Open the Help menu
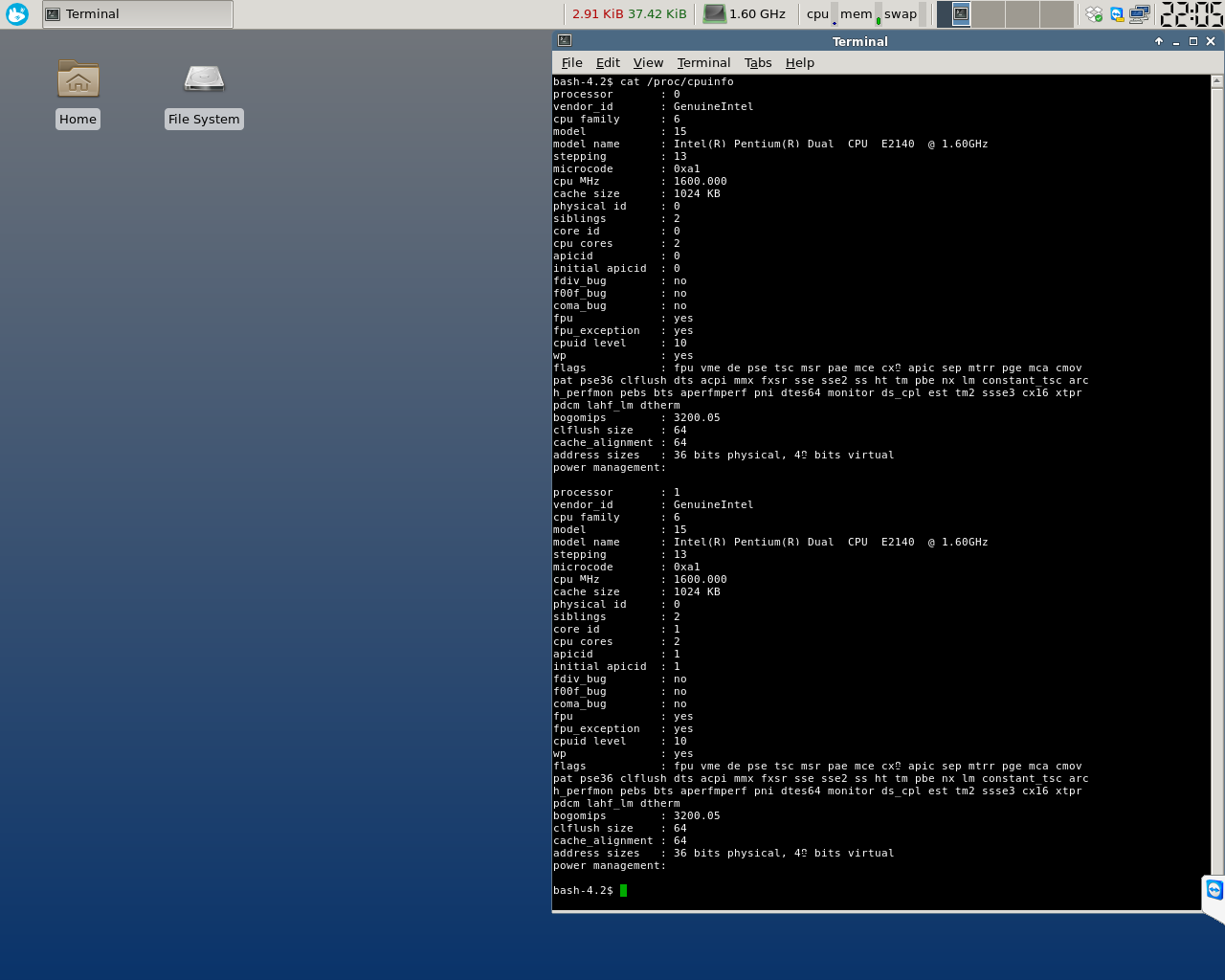This screenshot has height=980, width=1225. (799, 63)
